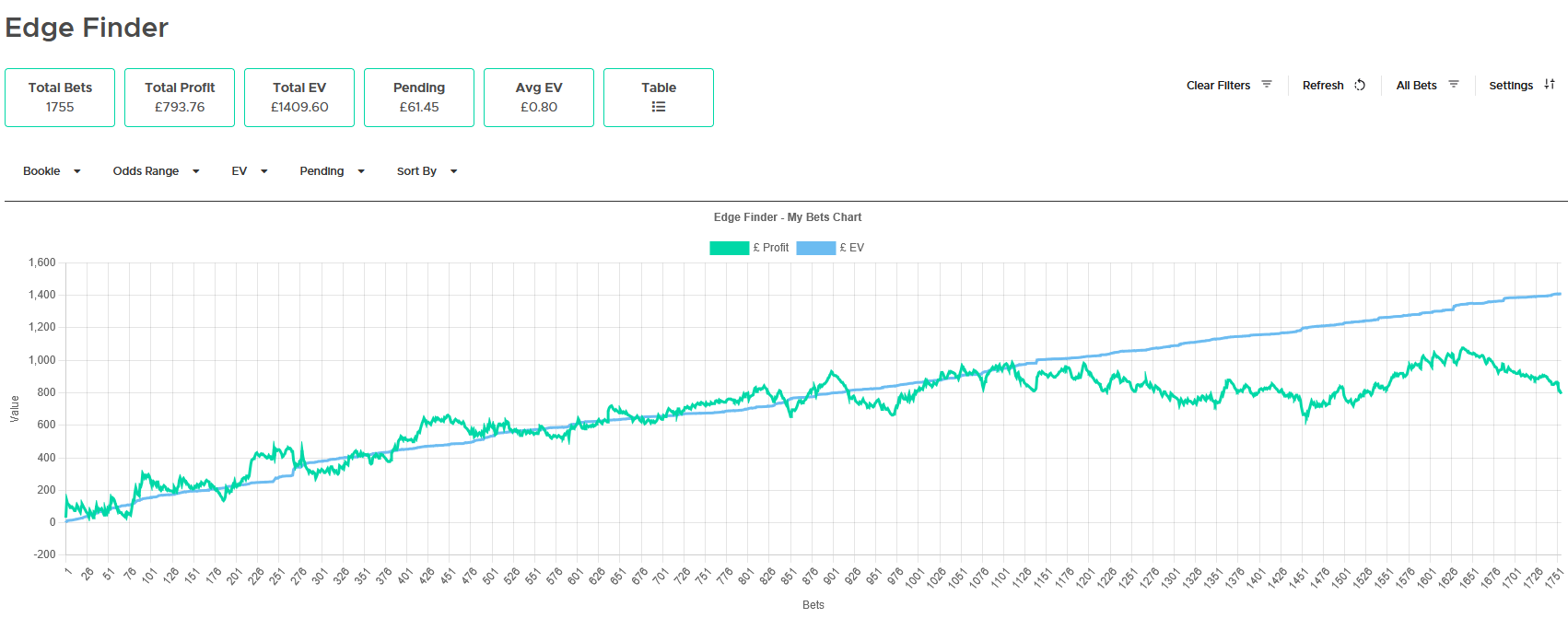Image resolution: width=1568 pixels, height=618 pixels.
Task: Click the Refresh circular arrow icon
Action: 1360,85
